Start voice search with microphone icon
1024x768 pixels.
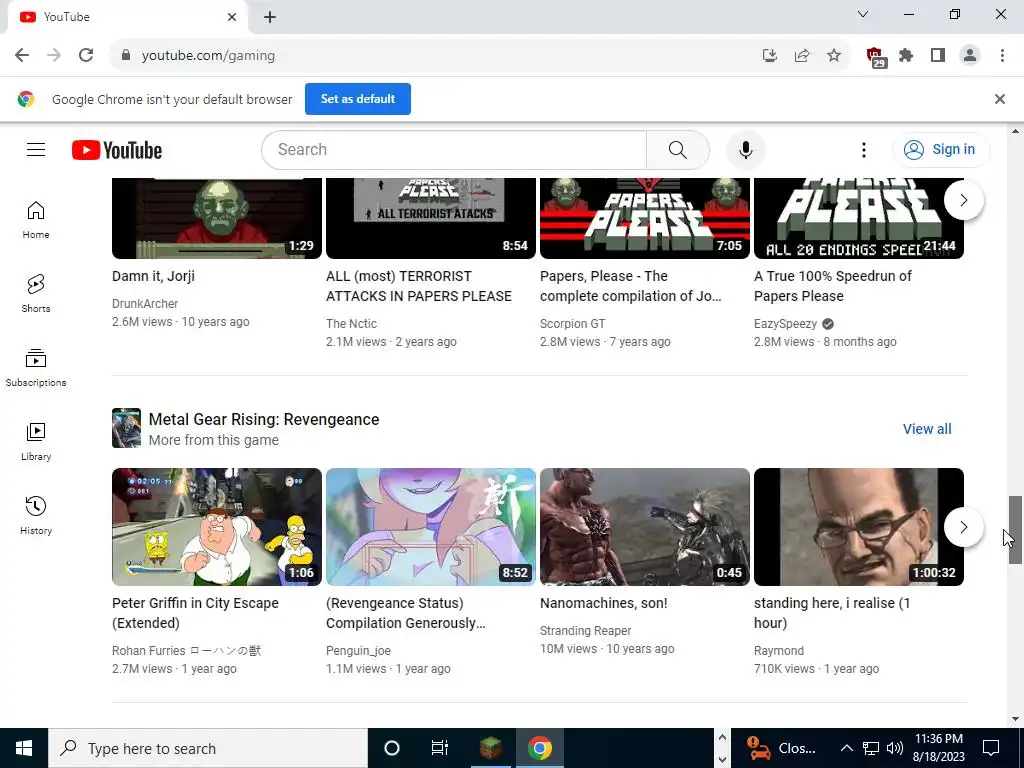pyautogui.click(x=746, y=150)
